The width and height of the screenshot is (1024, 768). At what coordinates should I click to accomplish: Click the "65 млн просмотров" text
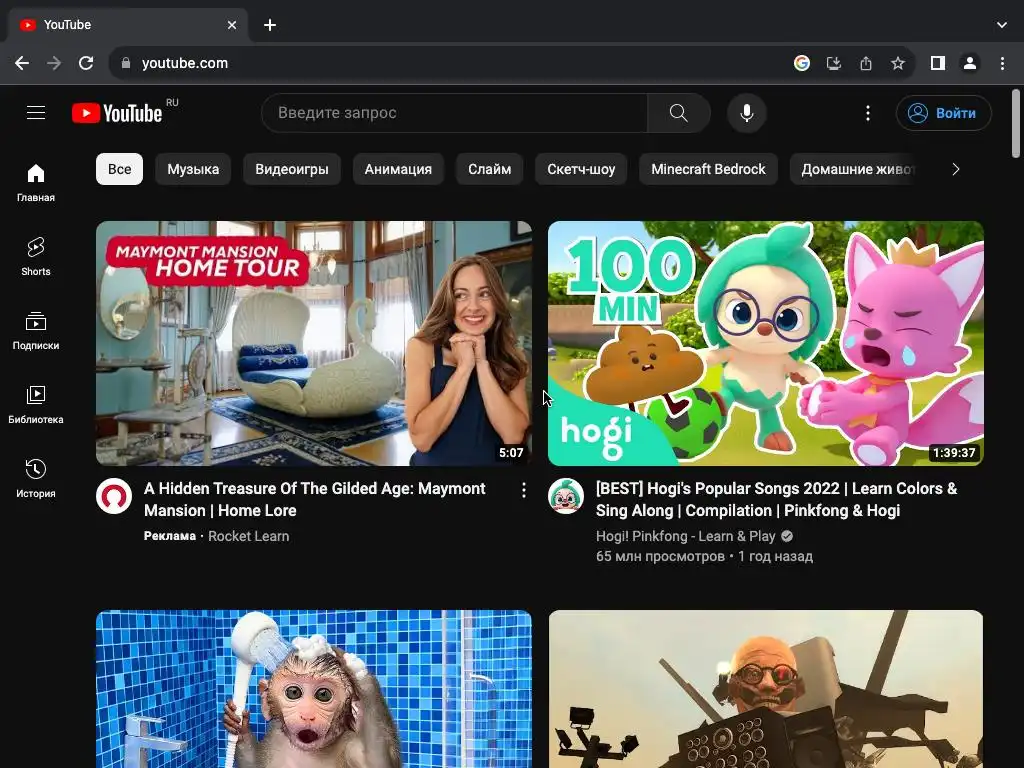tap(660, 556)
